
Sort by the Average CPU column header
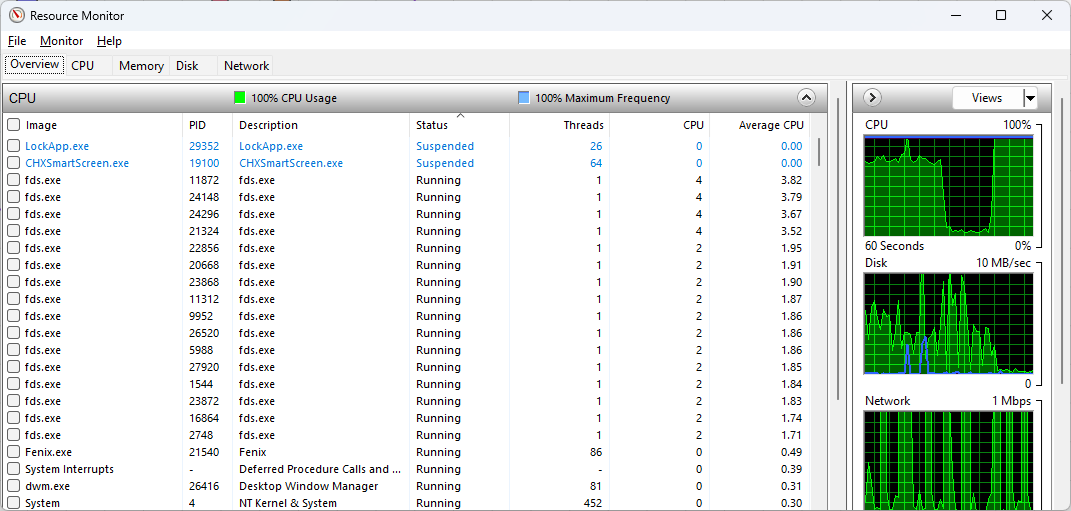click(x=770, y=125)
